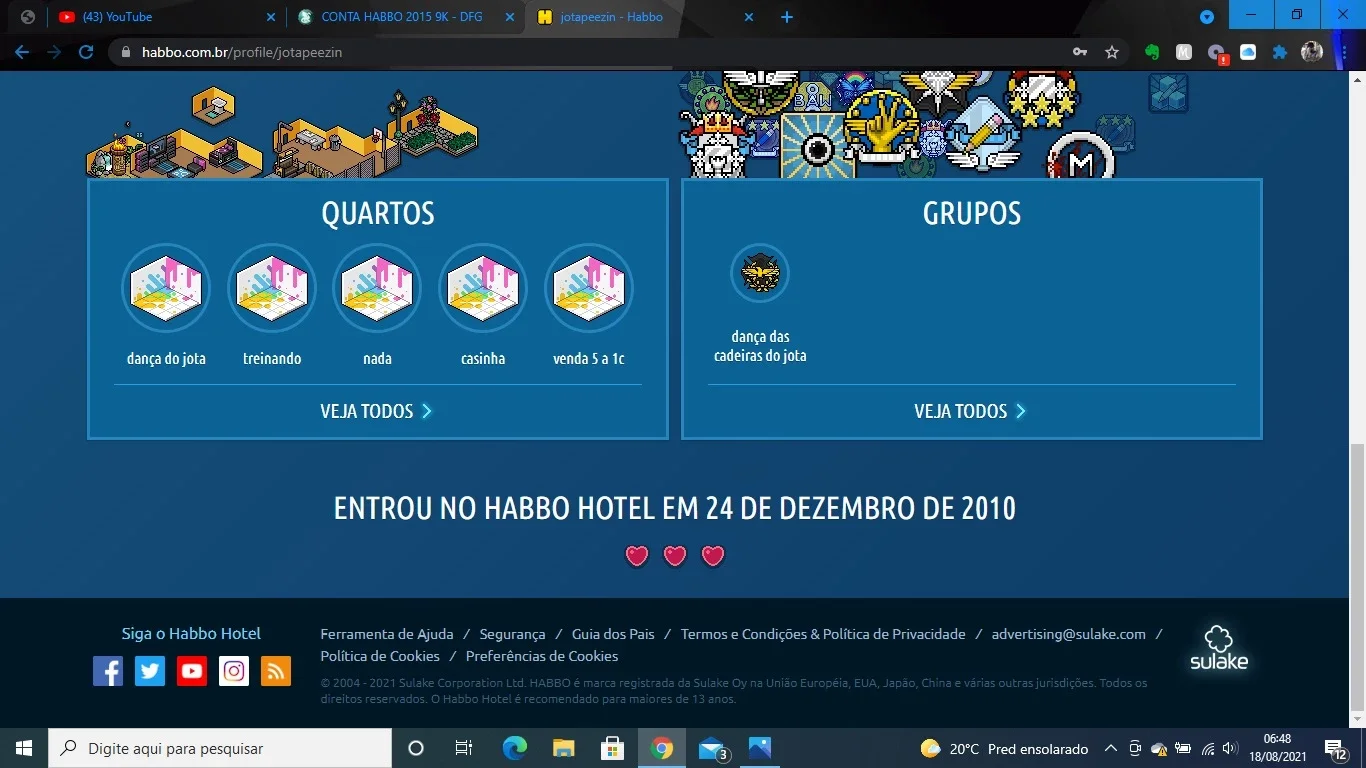
Task: Click VEJA TODOS under Quartos
Action: point(377,411)
